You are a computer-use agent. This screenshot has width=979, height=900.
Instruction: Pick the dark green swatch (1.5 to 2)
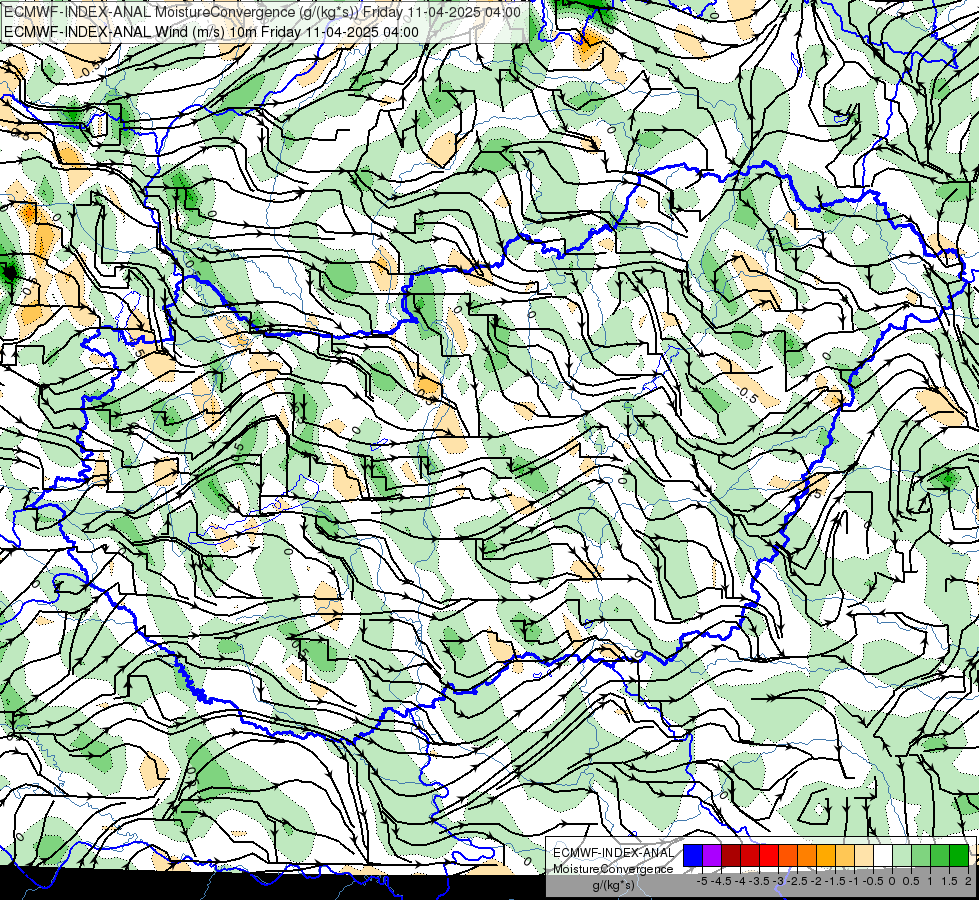(x=959, y=856)
